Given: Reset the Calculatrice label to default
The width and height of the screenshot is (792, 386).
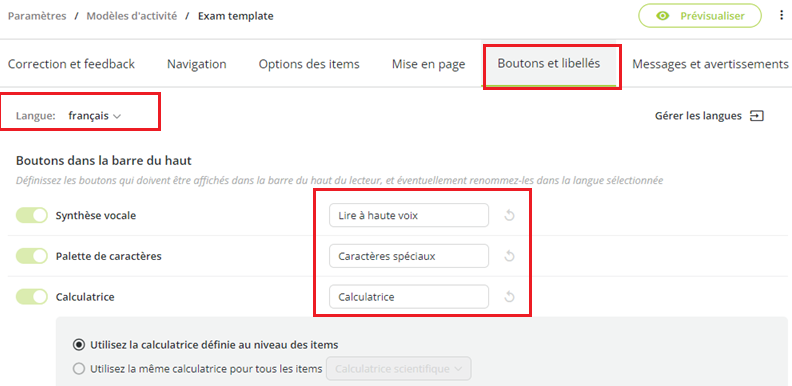Looking at the screenshot, I should point(510,297).
